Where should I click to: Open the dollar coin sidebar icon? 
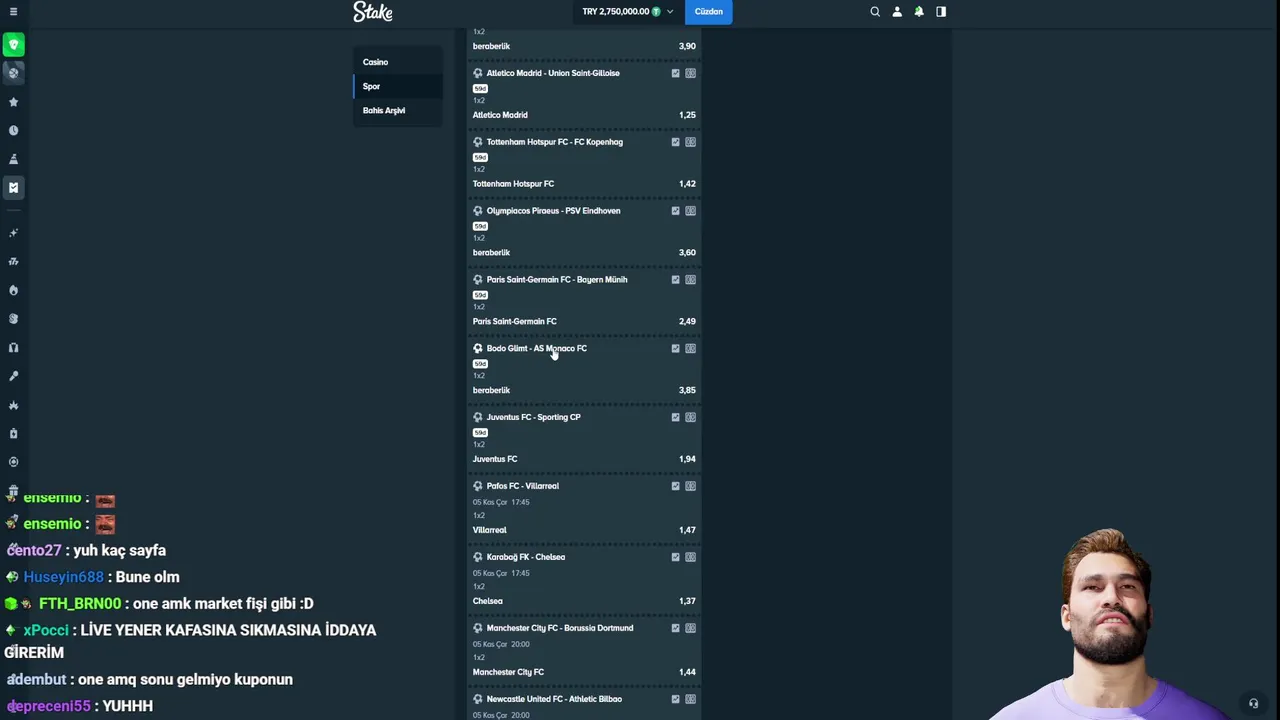[13, 319]
